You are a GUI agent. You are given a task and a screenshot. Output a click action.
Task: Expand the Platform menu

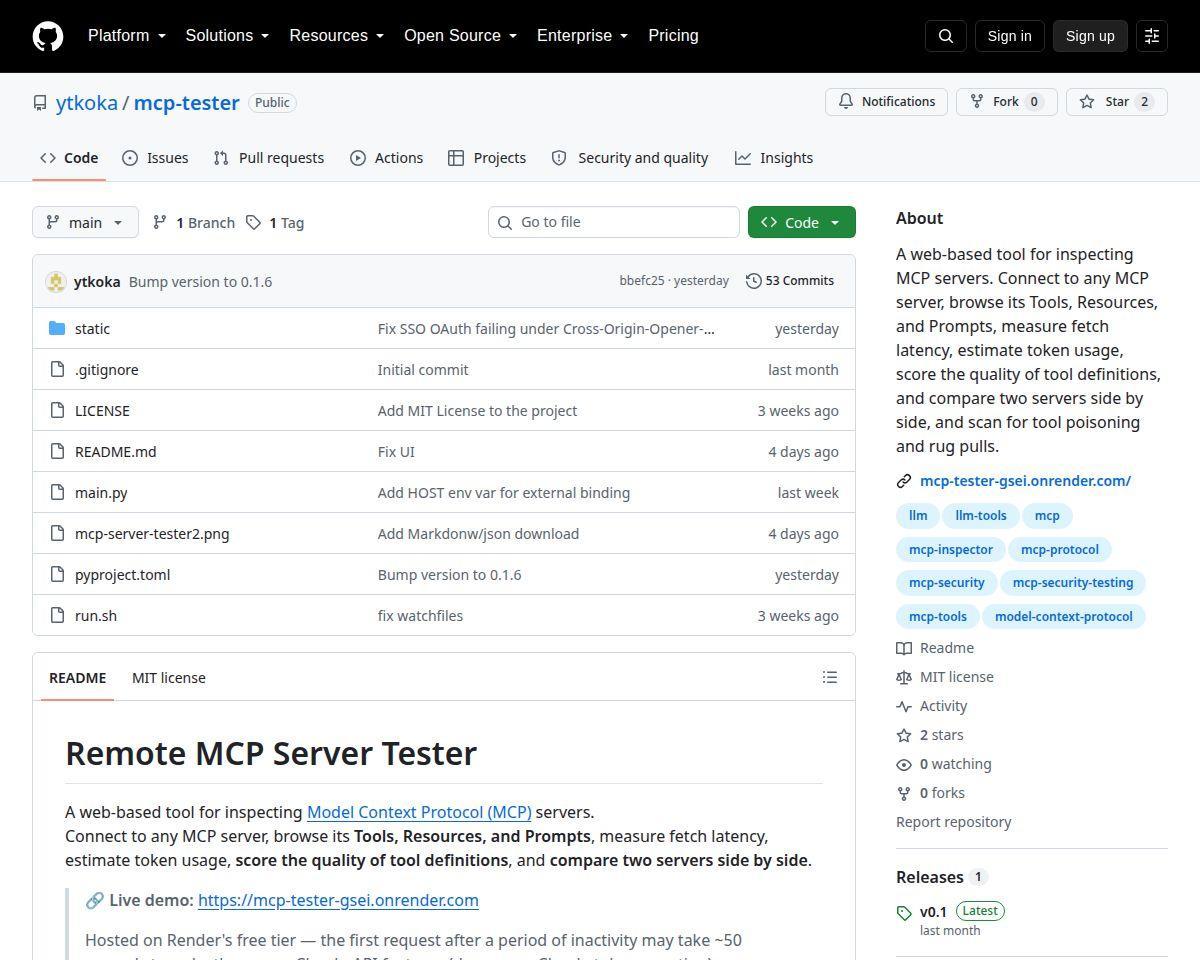coord(127,36)
